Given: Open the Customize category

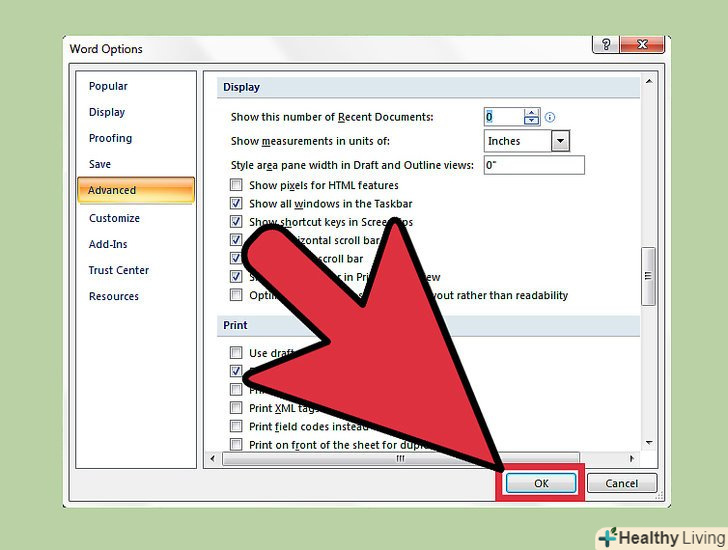Looking at the screenshot, I should 114,218.
